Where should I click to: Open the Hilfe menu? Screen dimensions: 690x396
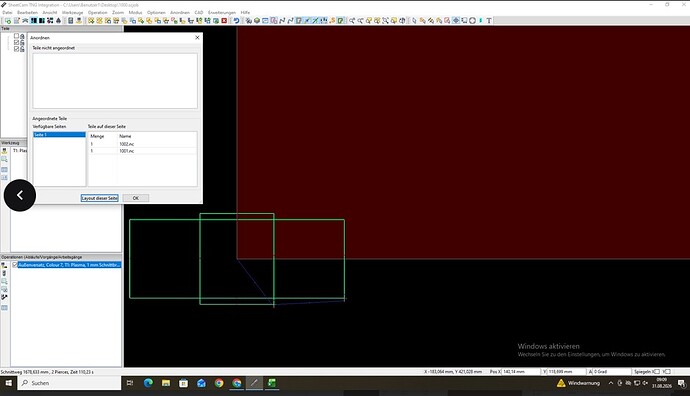tap(245, 12)
